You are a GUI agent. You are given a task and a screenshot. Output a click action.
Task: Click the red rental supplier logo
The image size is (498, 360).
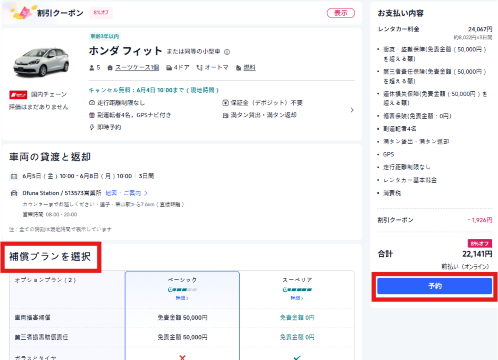[x=18, y=95]
